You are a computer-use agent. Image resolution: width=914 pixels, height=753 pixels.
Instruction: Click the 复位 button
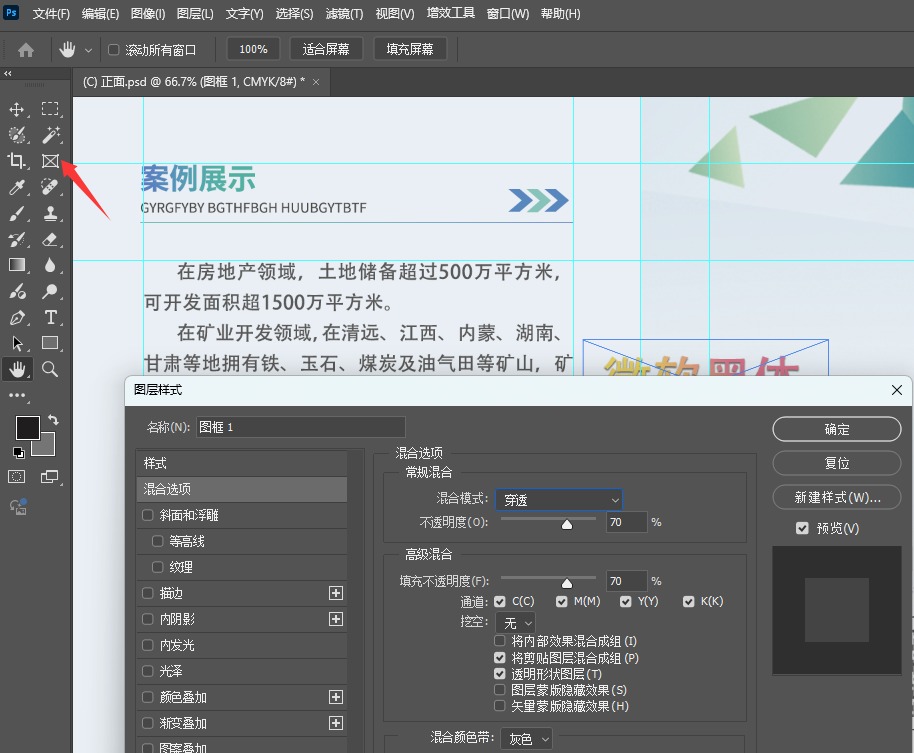(836, 463)
